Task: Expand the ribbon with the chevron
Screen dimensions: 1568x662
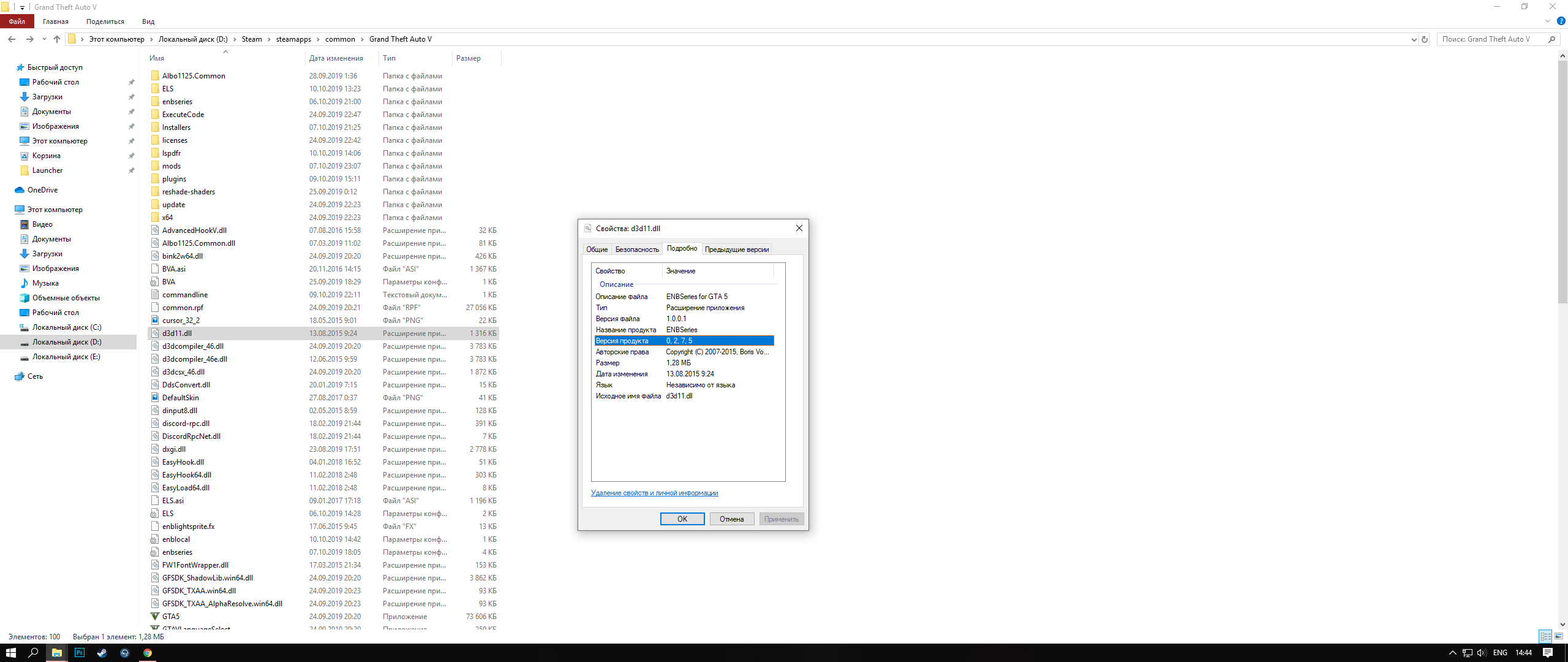Action: tap(1548, 21)
